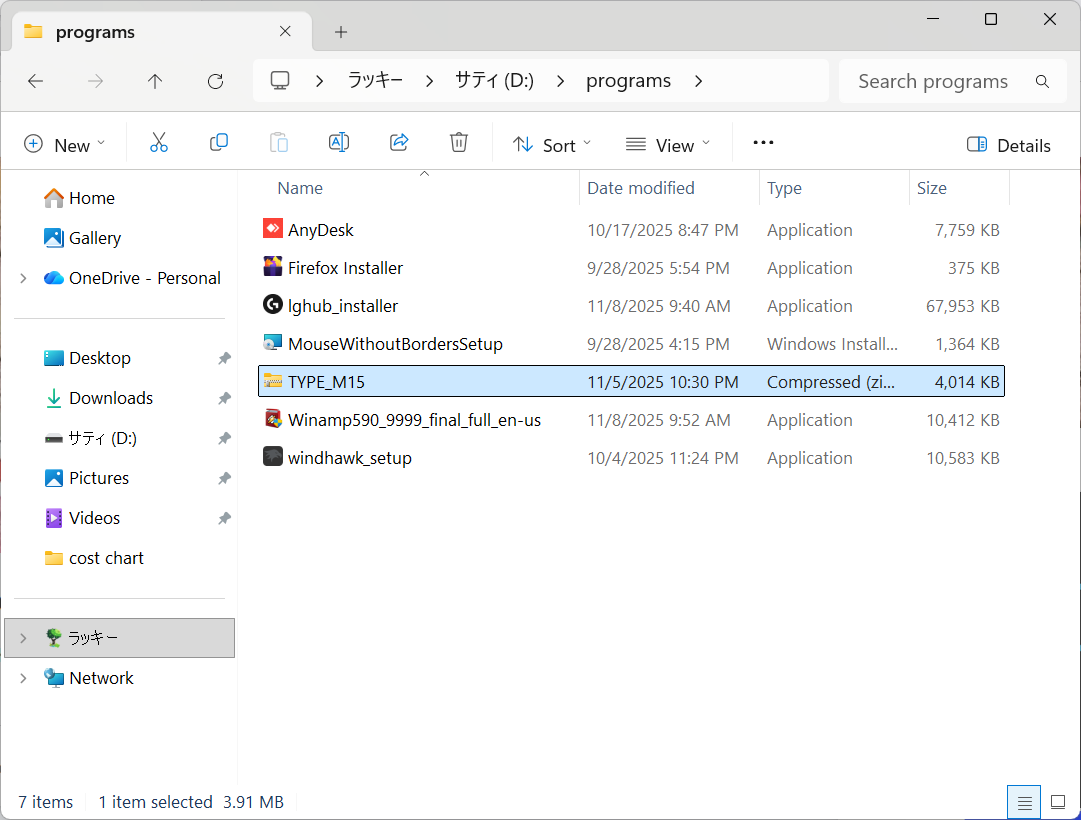
Task: Expand the Network tree node
Action: click(23, 678)
